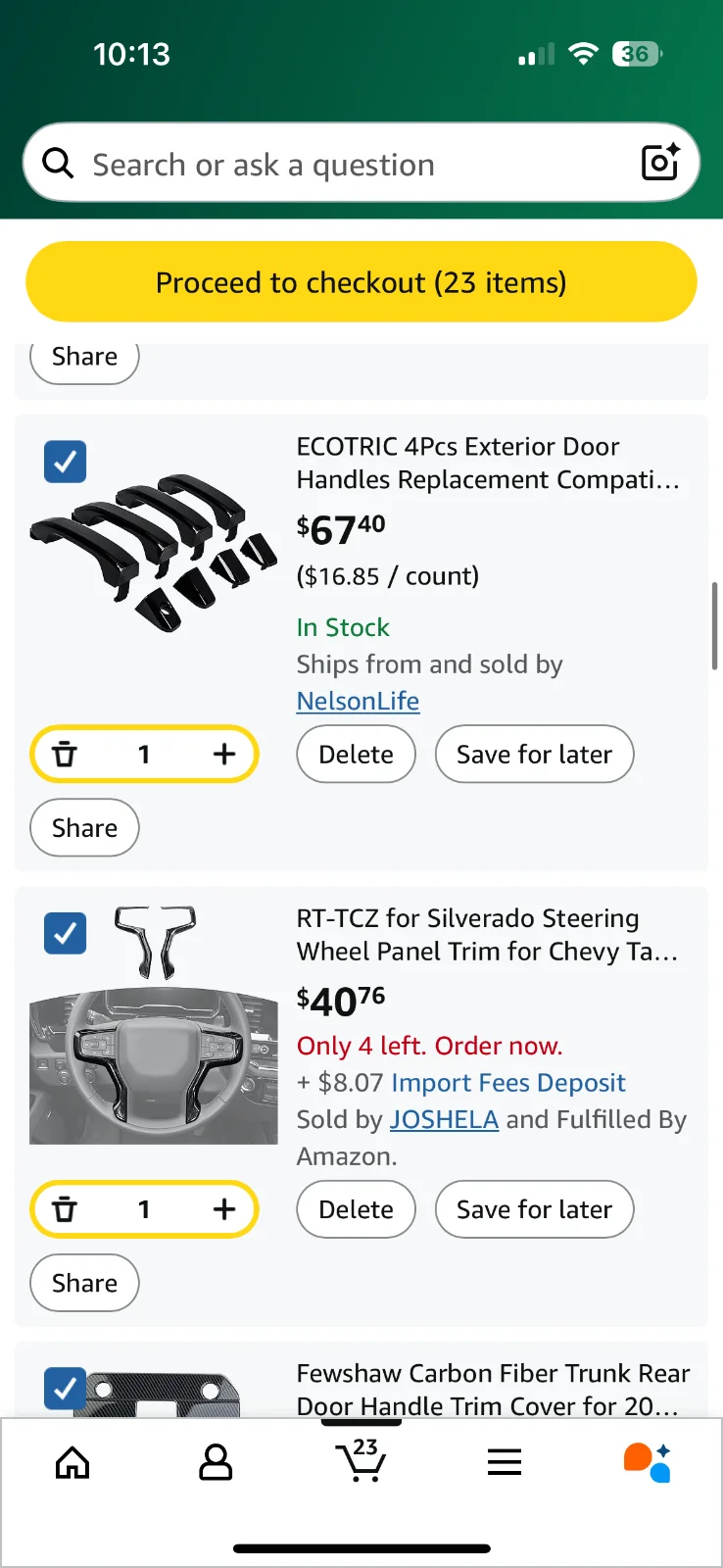Tap trash icon for ECOTRIC door handles
Screen dimensions: 723x1568
[x=65, y=755]
